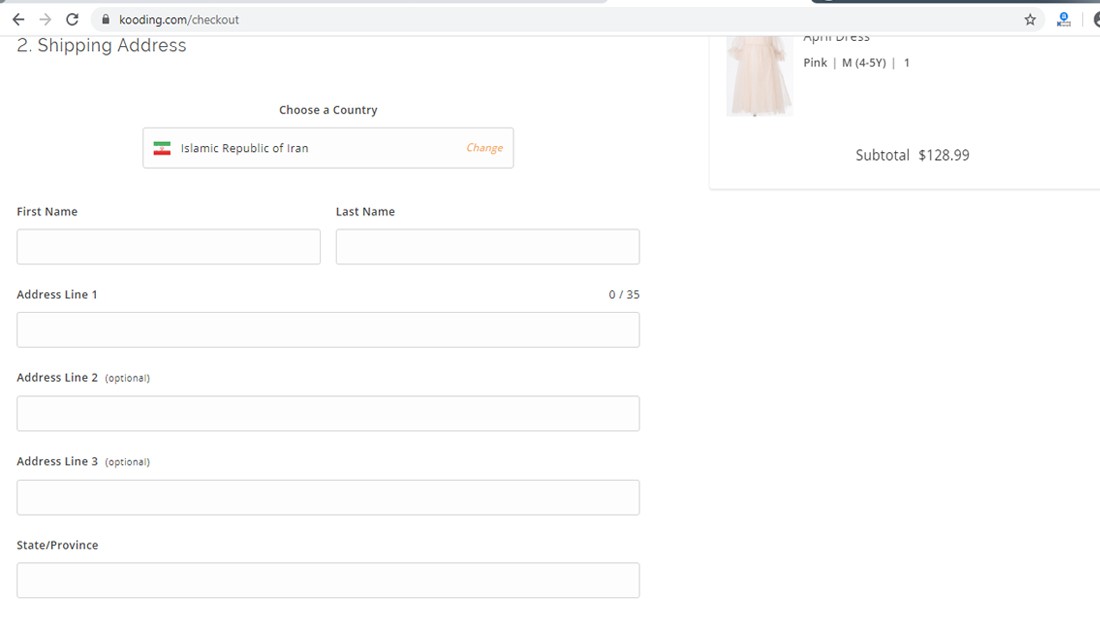Focus the Address Line 1 input
This screenshot has width=1100, height=620.
coord(328,330)
